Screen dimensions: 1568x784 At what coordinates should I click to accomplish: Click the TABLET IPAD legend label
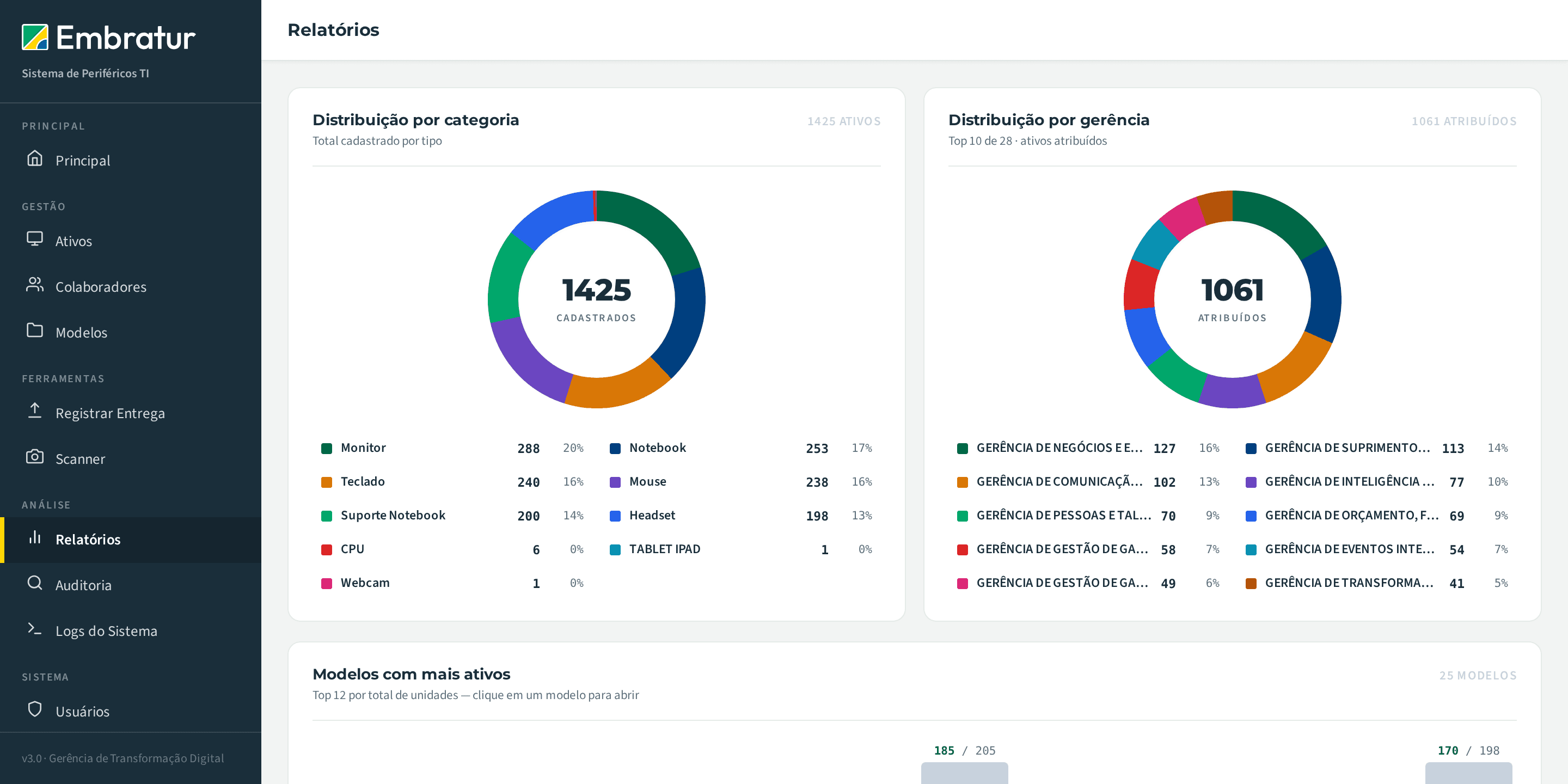(665, 549)
